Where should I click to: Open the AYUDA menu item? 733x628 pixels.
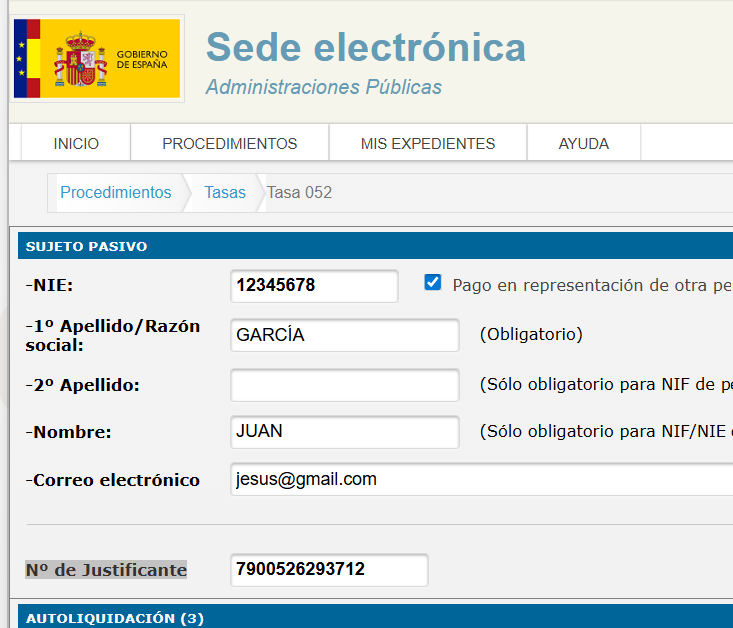tap(584, 143)
